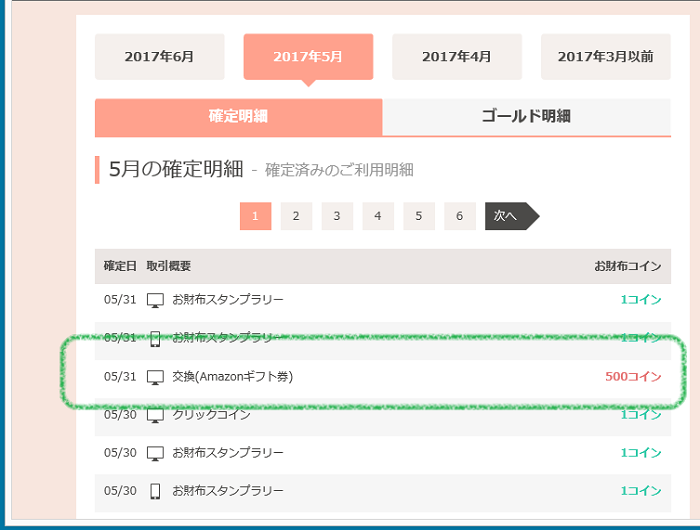Go to the last page number 6
The width and height of the screenshot is (700, 530).
pos(459,216)
